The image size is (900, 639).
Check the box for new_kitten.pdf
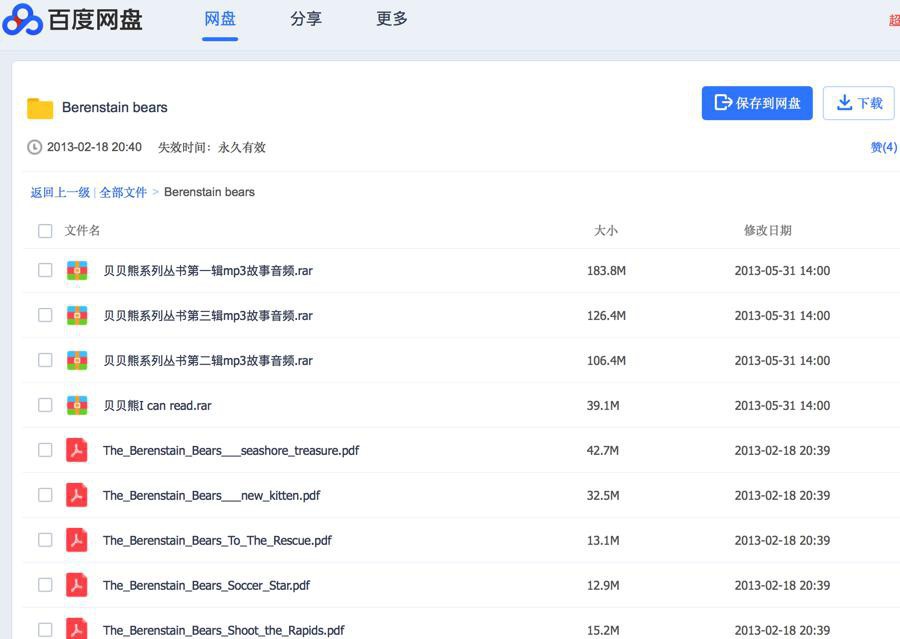45,495
